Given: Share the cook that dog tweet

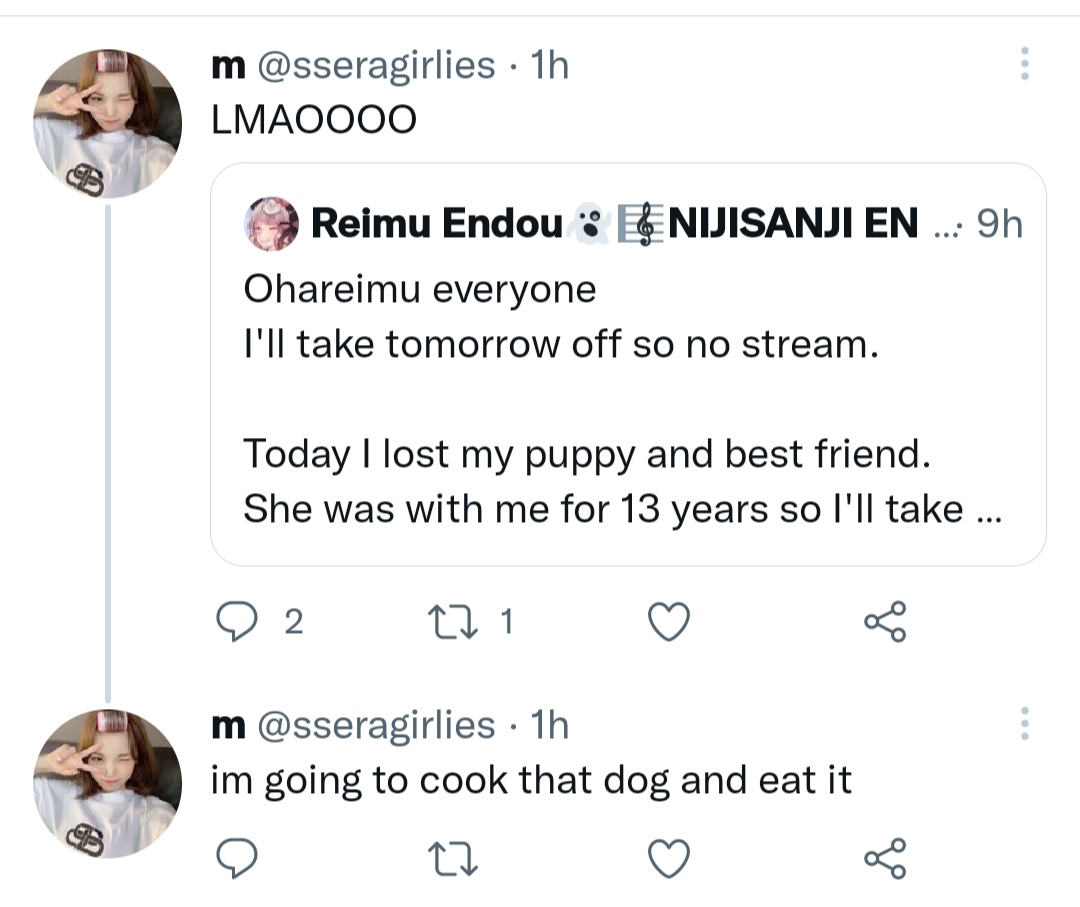Looking at the screenshot, I should (x=885, y=857).
